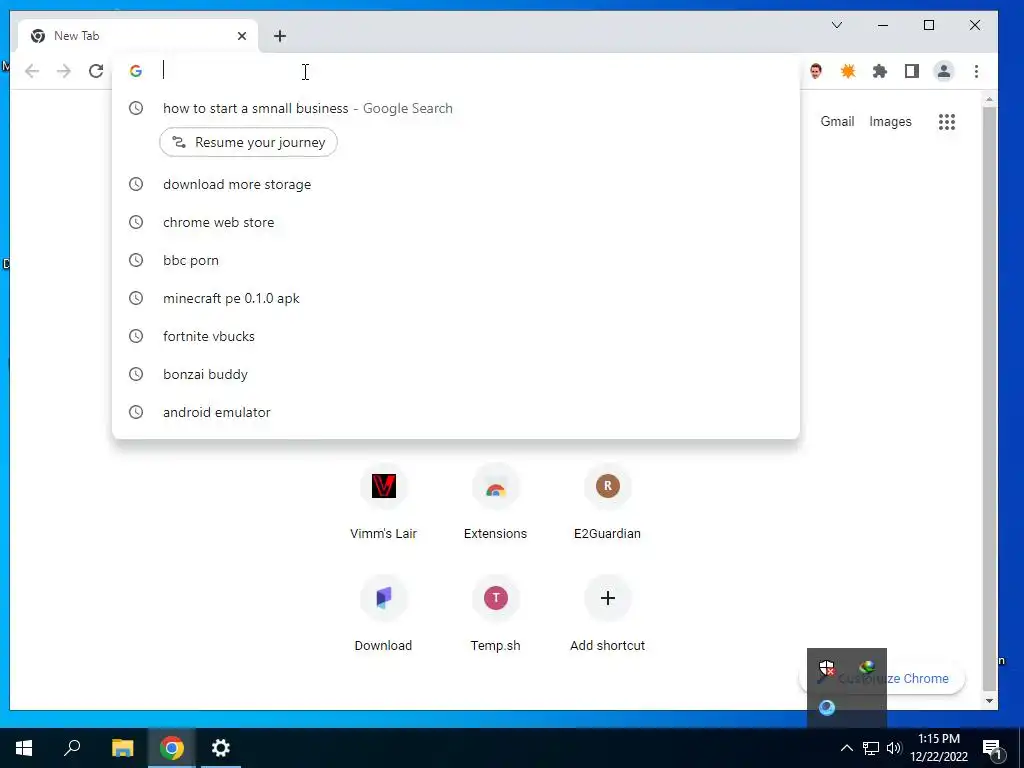
Task: Open the orange sun extension icon
Action: [x=848, y=71]
